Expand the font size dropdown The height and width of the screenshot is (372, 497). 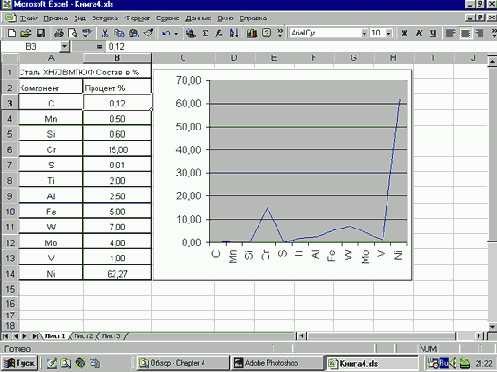tap(389, 33)
